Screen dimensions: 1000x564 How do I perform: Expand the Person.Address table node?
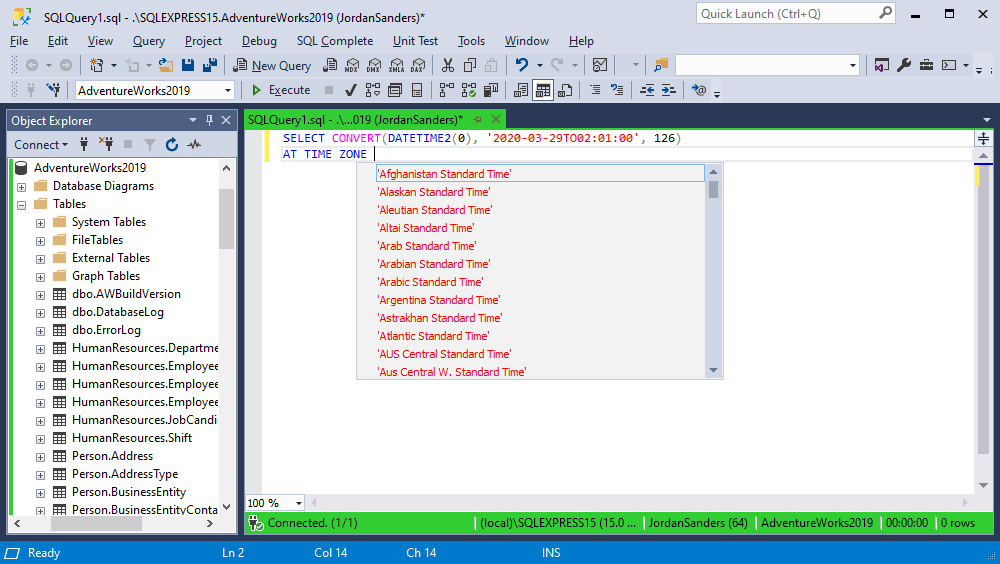(x=40, y=457)
